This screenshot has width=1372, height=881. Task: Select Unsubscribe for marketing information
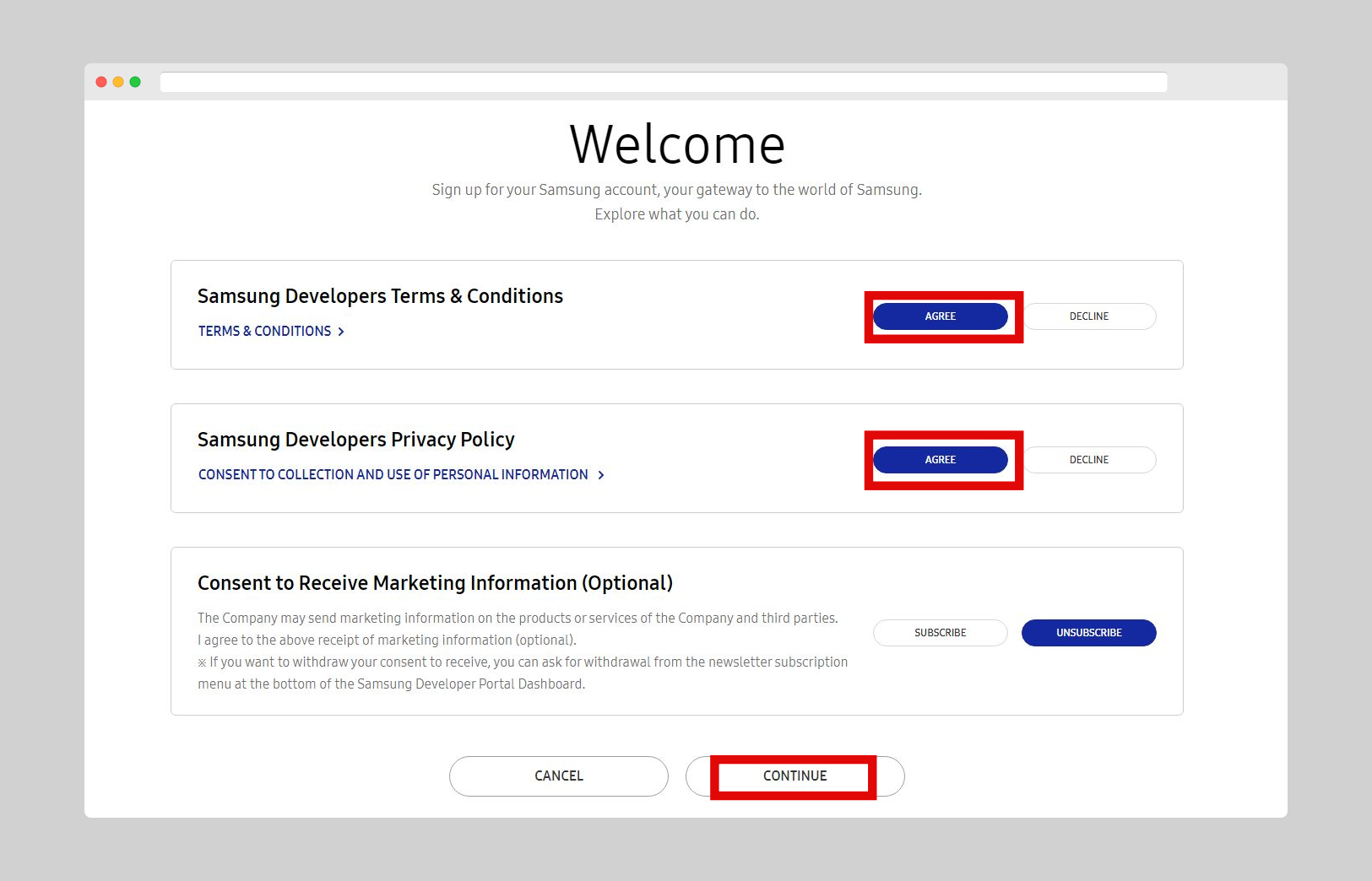(x=1089, y=633)
